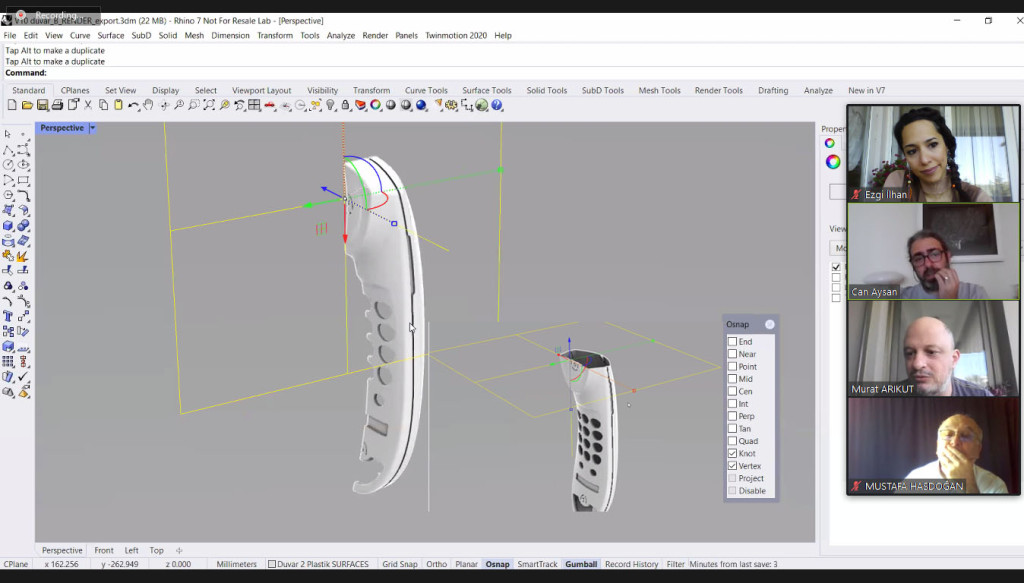Click the Lock objects padlock icon

[x=345, y=105]
